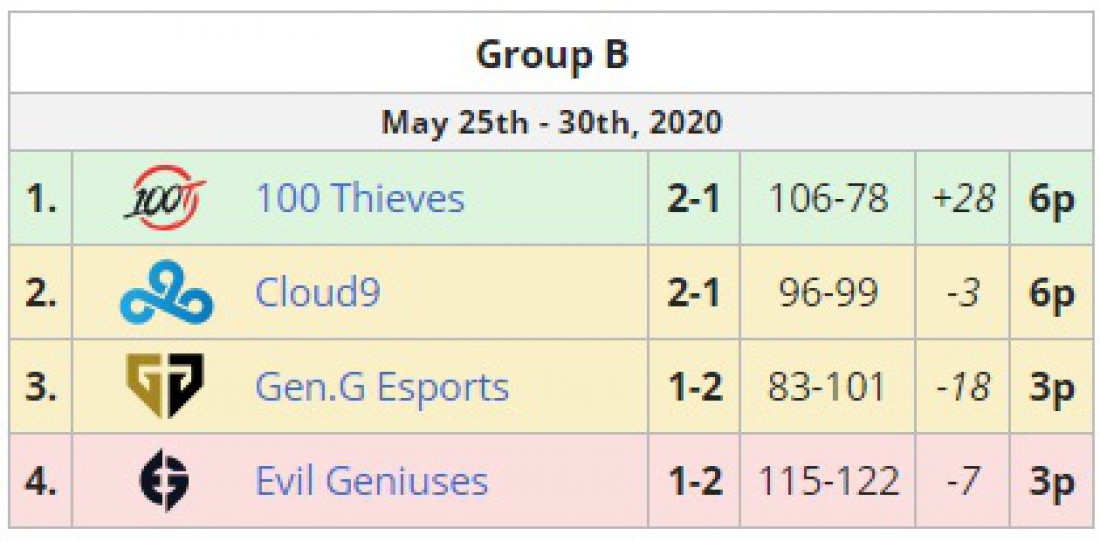1100x542 pixels.
Task: Click 100 Thieves 6p points cell
Action: coord(1052,198)
